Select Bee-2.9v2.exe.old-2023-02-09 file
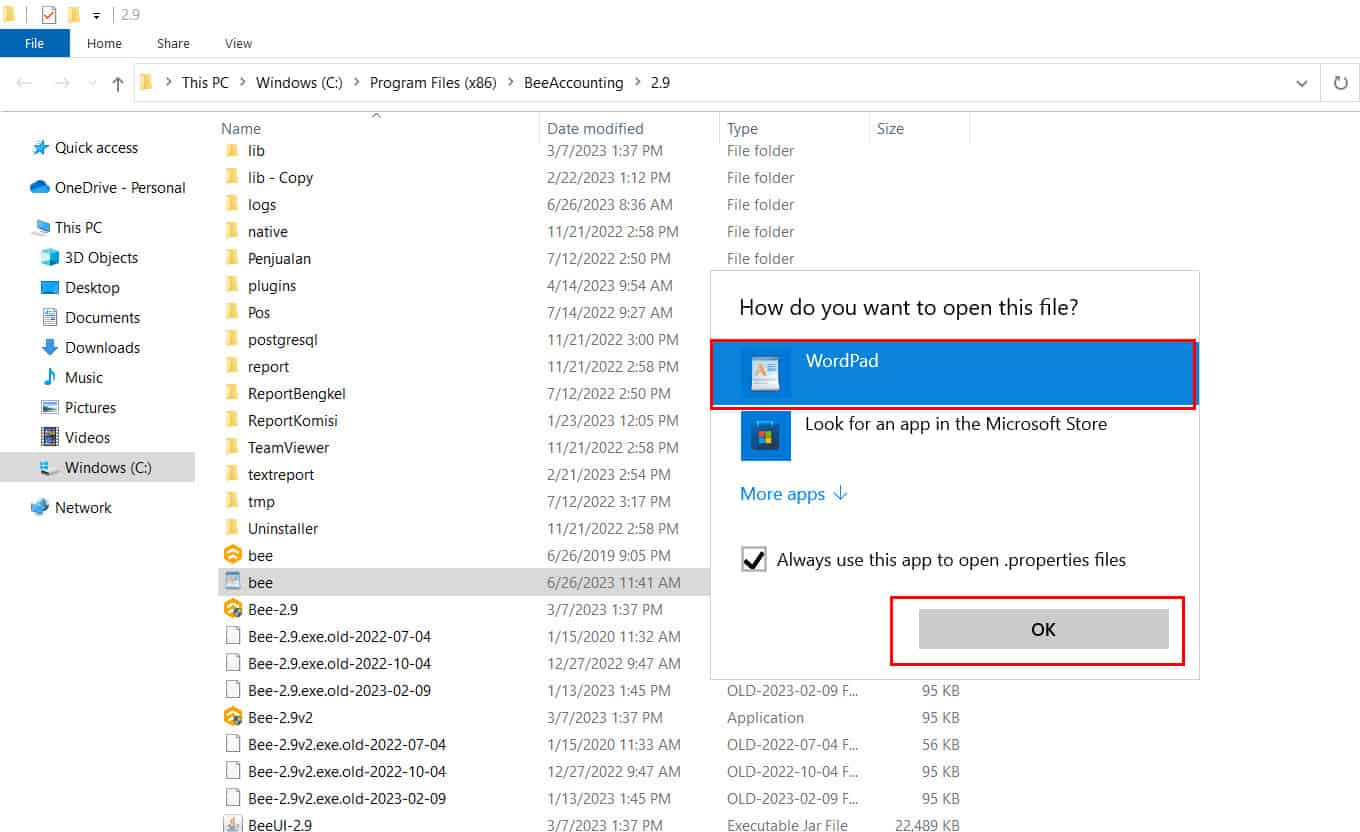Viewport: 1360px width, 832px height. click(x=347, y=799)
